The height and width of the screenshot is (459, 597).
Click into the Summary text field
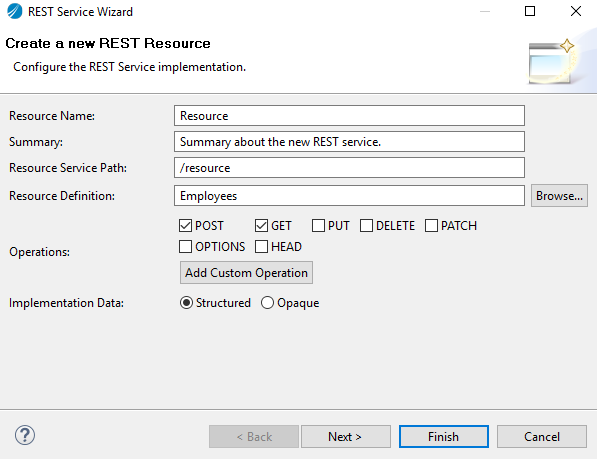[x=349, y=142]
